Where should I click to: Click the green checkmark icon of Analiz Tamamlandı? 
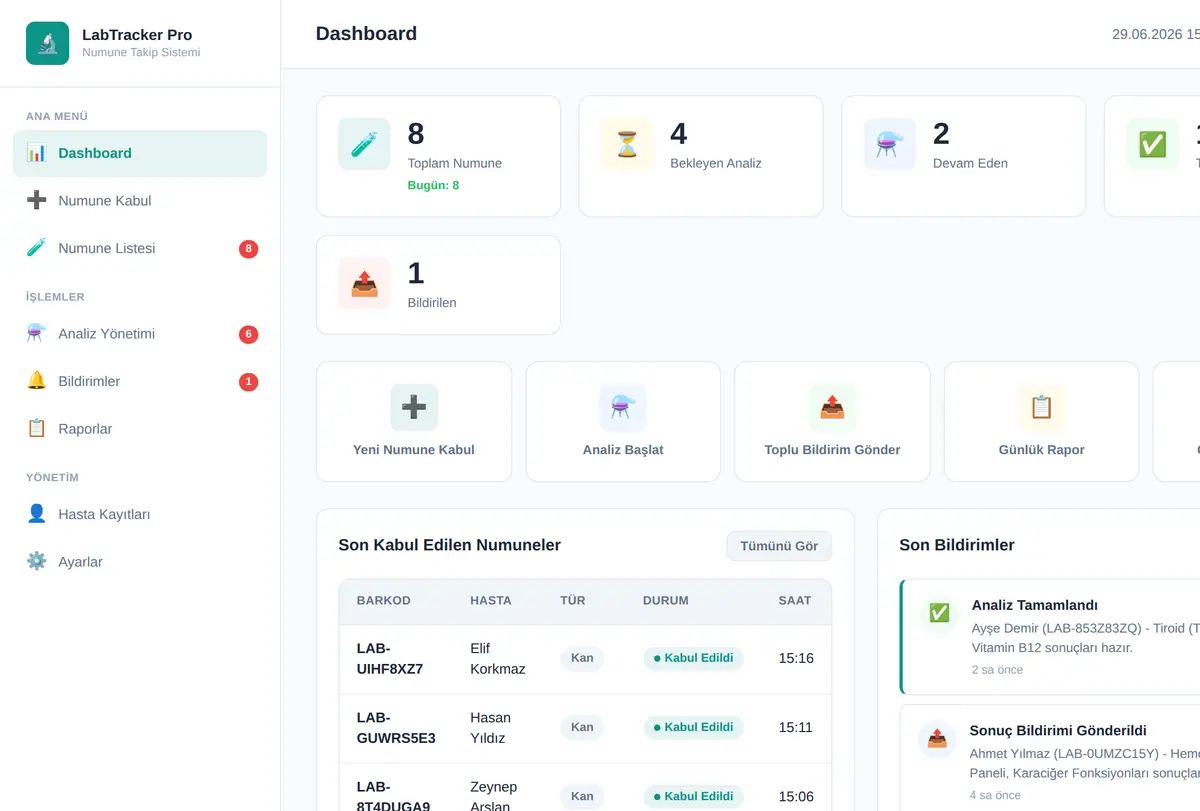(939, 613)
